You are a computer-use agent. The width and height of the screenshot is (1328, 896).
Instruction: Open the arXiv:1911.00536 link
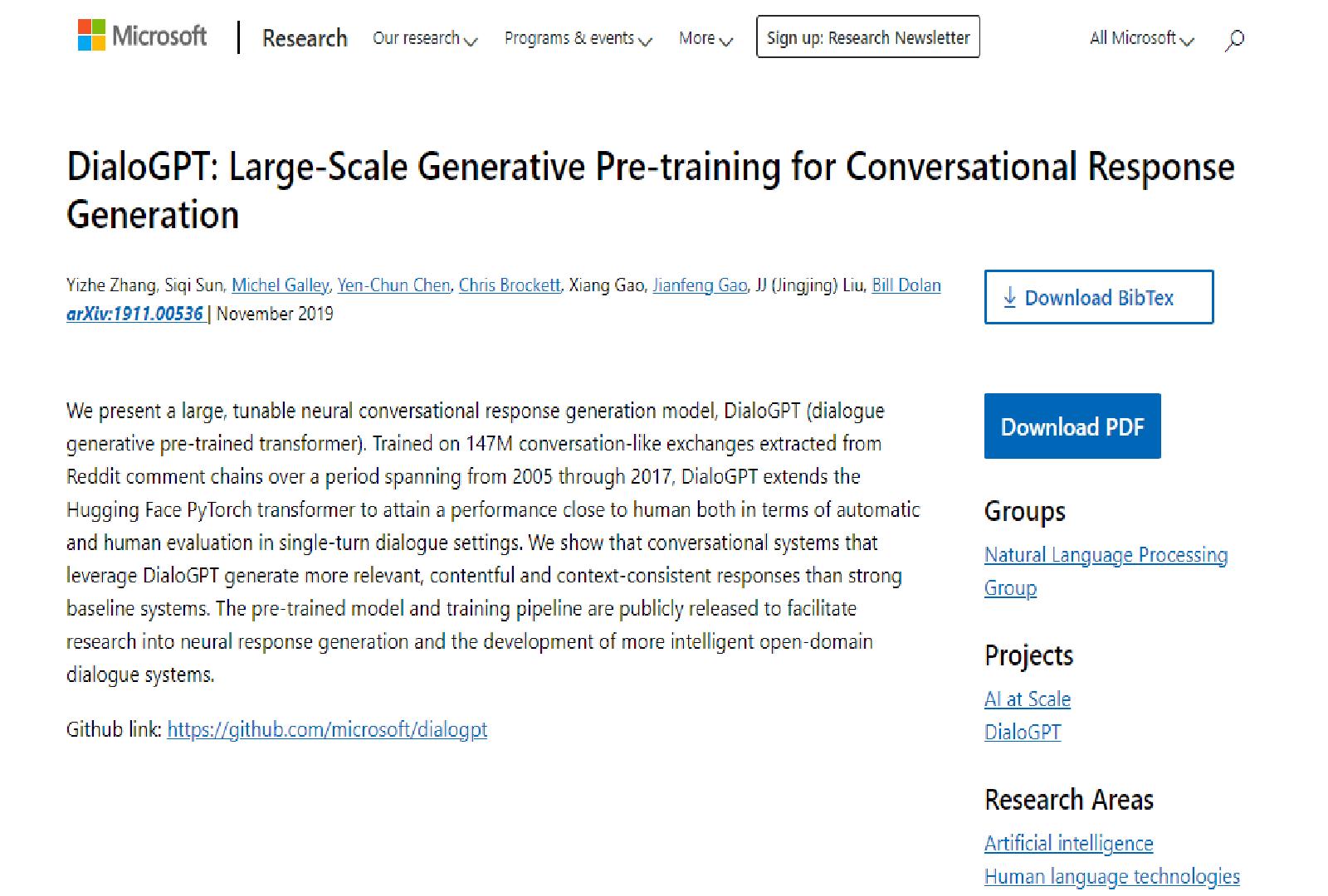tap(135, 314)
